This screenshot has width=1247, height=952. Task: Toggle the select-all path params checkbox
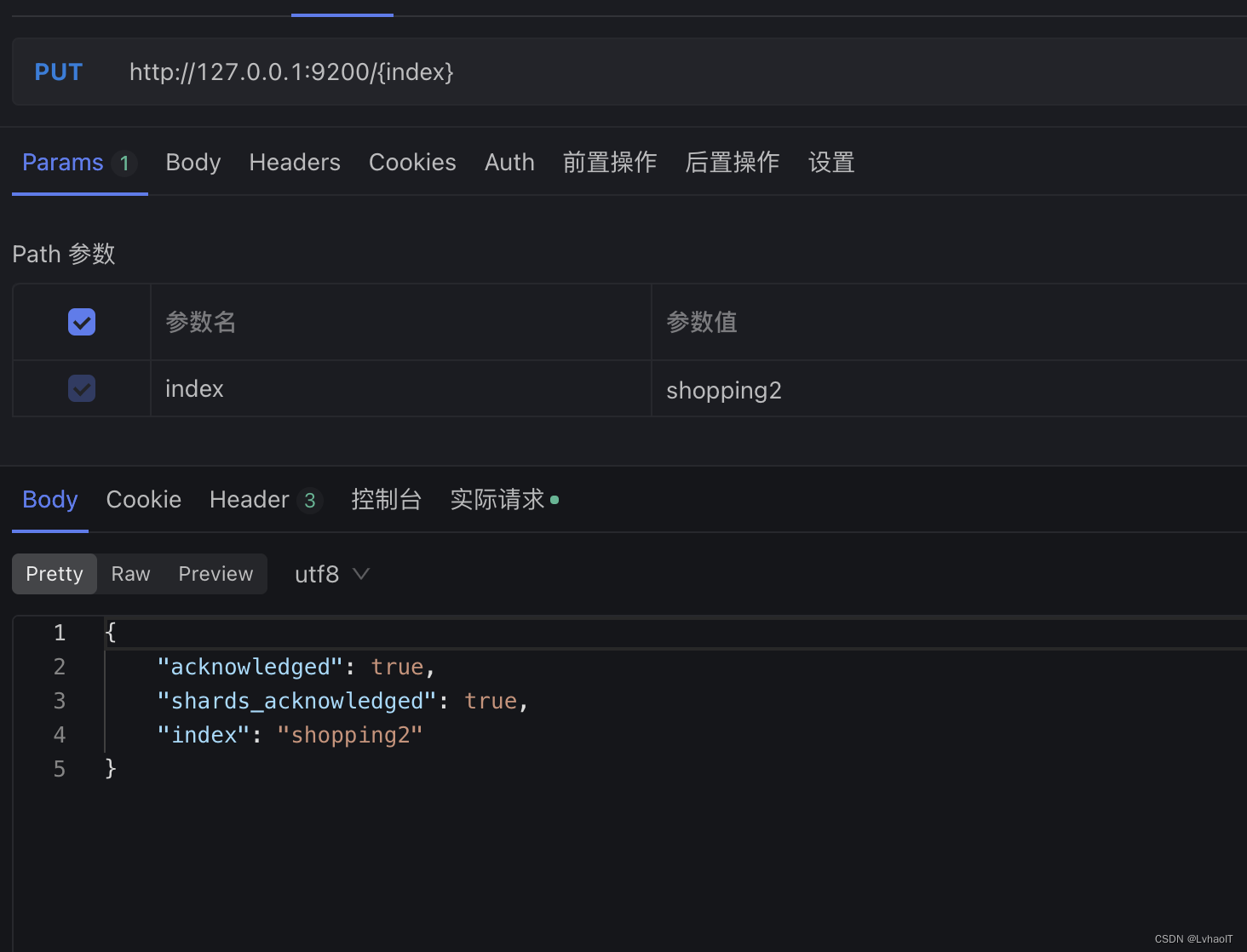(82, 322)
